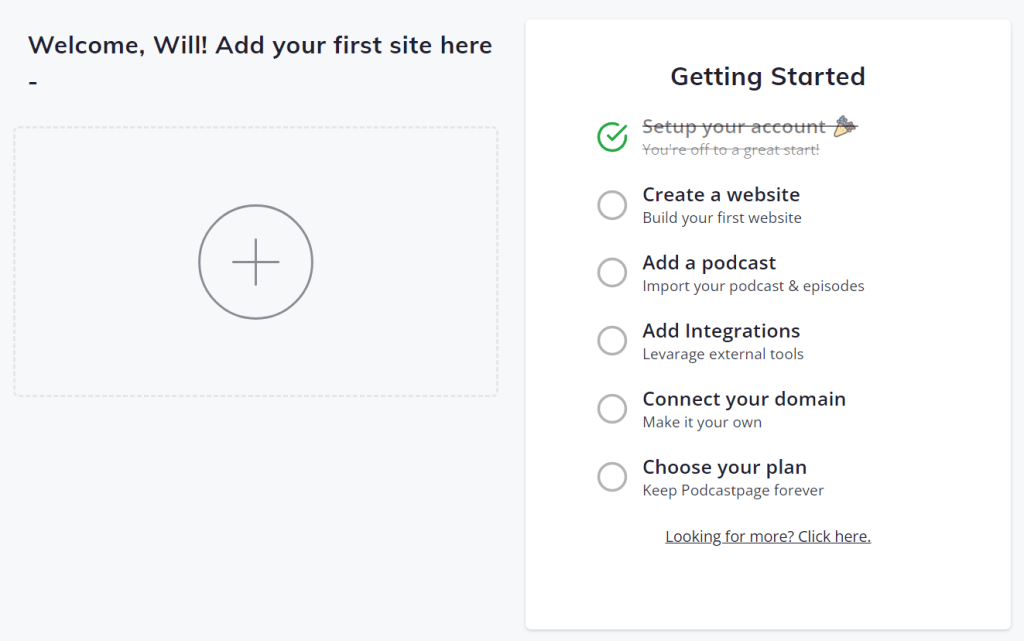Screen dimensions: 1024x641
Task: Click the Getting Started heading
Action: pos(767,76)
